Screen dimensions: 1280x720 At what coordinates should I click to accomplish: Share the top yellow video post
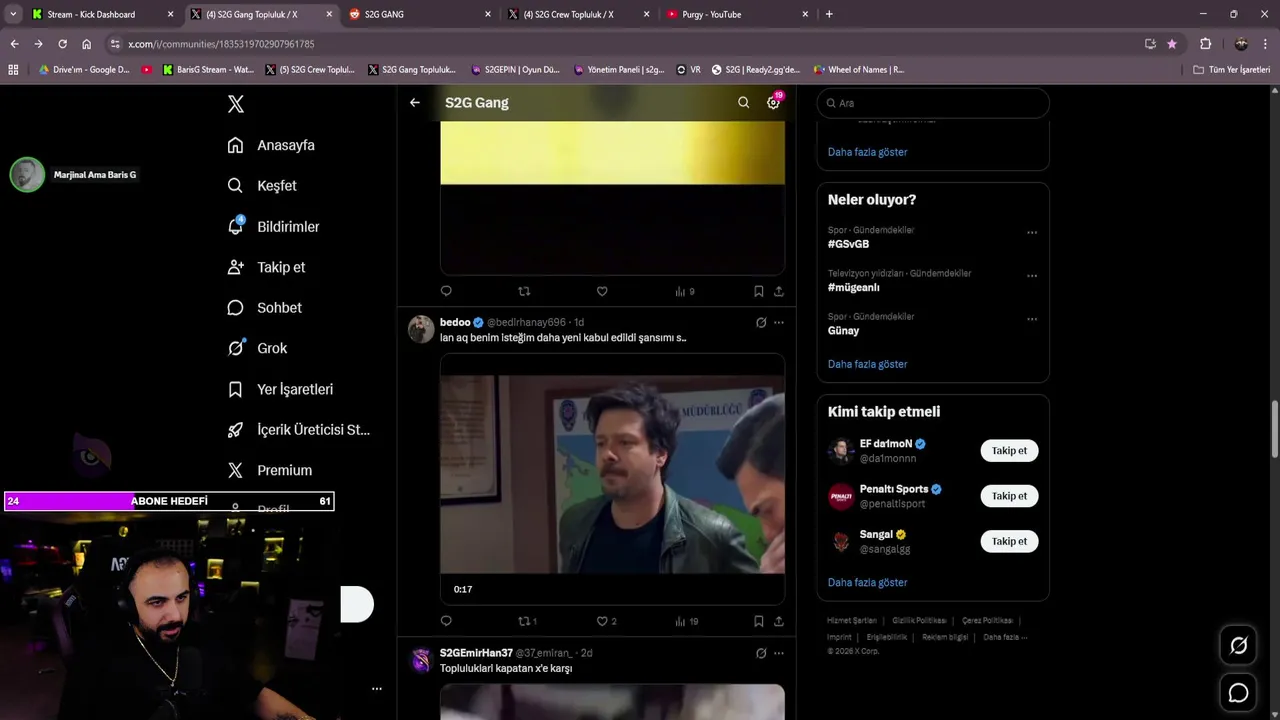tap(778, 291)
